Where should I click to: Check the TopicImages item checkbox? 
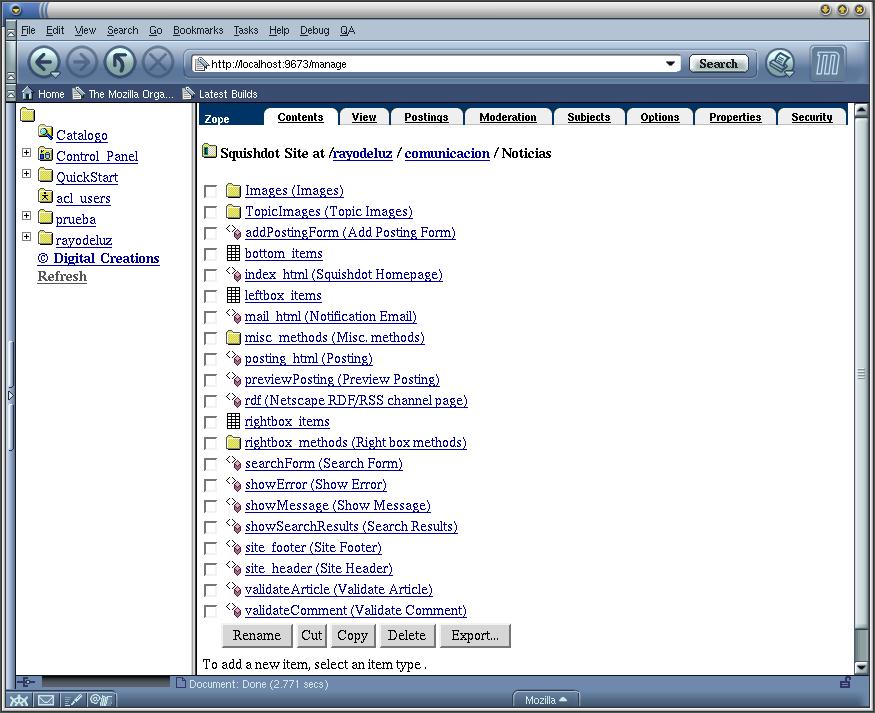point(210,213)
